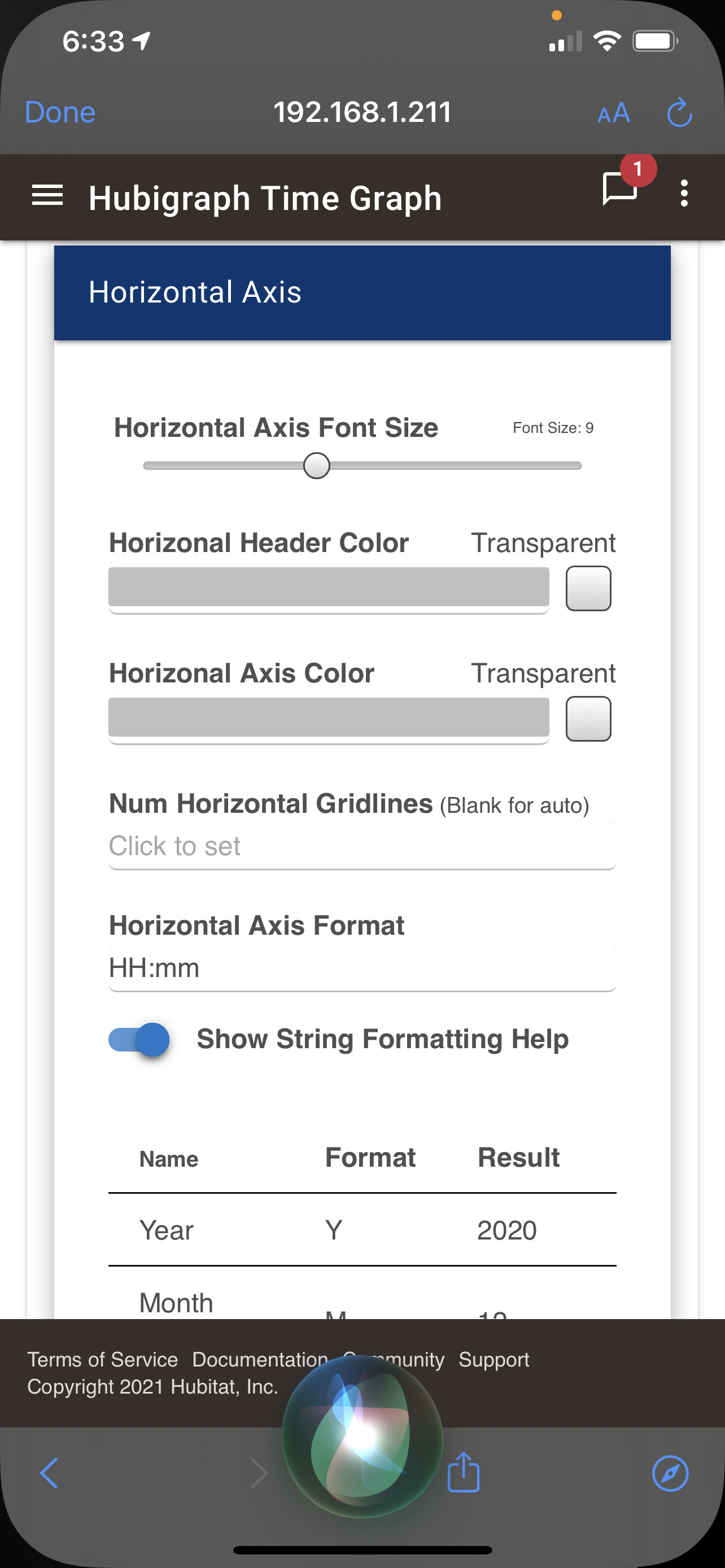This screenshot has width=725, height=1568.
Task: Open the Support footer link
Action: pyautogui.click(x=493, y=1359)
